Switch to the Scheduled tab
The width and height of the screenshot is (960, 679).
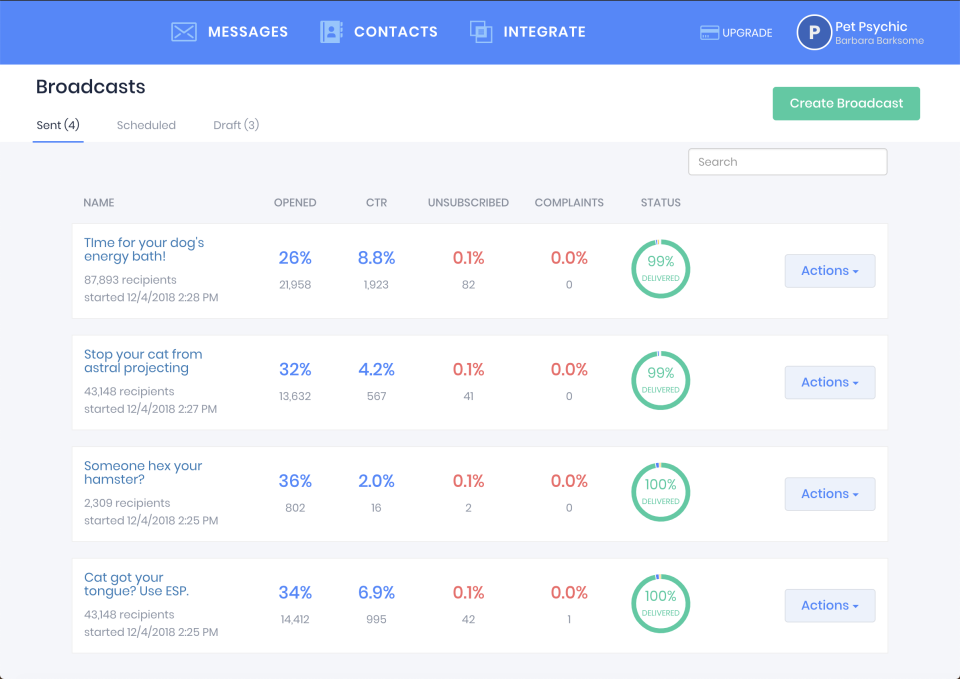tap(146, 124)
